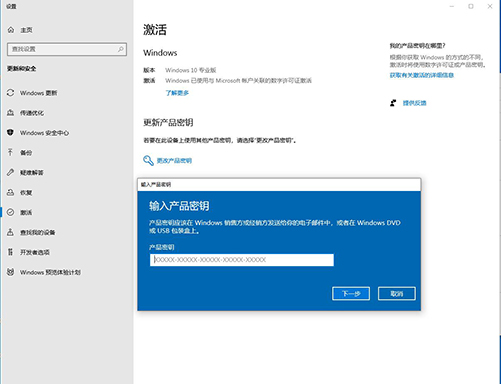Click the key icon beside 更改产品密钥
This screenshot has height=384, width=501.
pyautogui.click(x=148, y=160)
